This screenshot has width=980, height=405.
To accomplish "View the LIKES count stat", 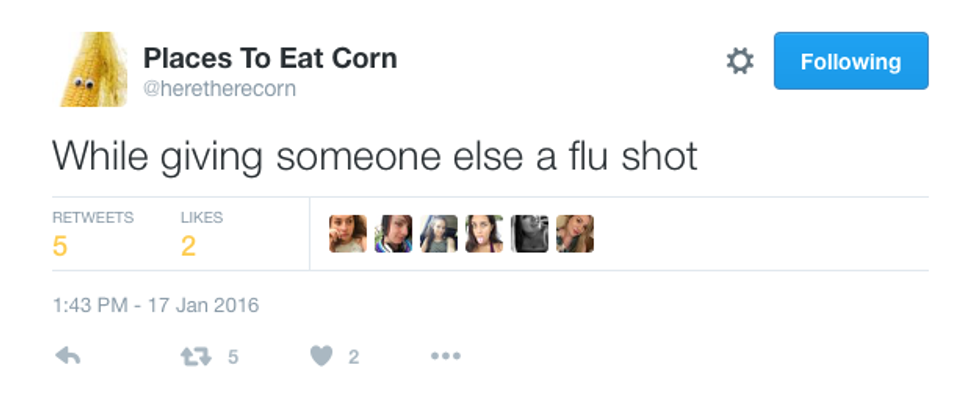I will click(201, 233).
